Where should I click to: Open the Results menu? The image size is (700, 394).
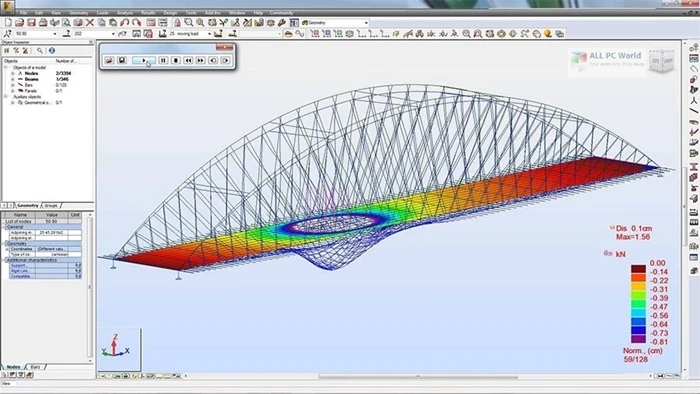tap(148, 13)
